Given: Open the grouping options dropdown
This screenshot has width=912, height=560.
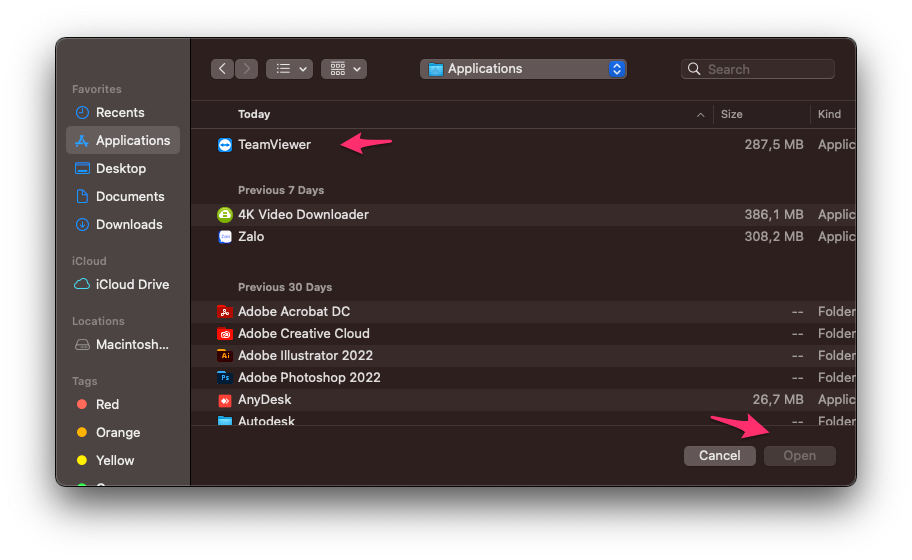Looking at the screenshot, I should point(344,69).
